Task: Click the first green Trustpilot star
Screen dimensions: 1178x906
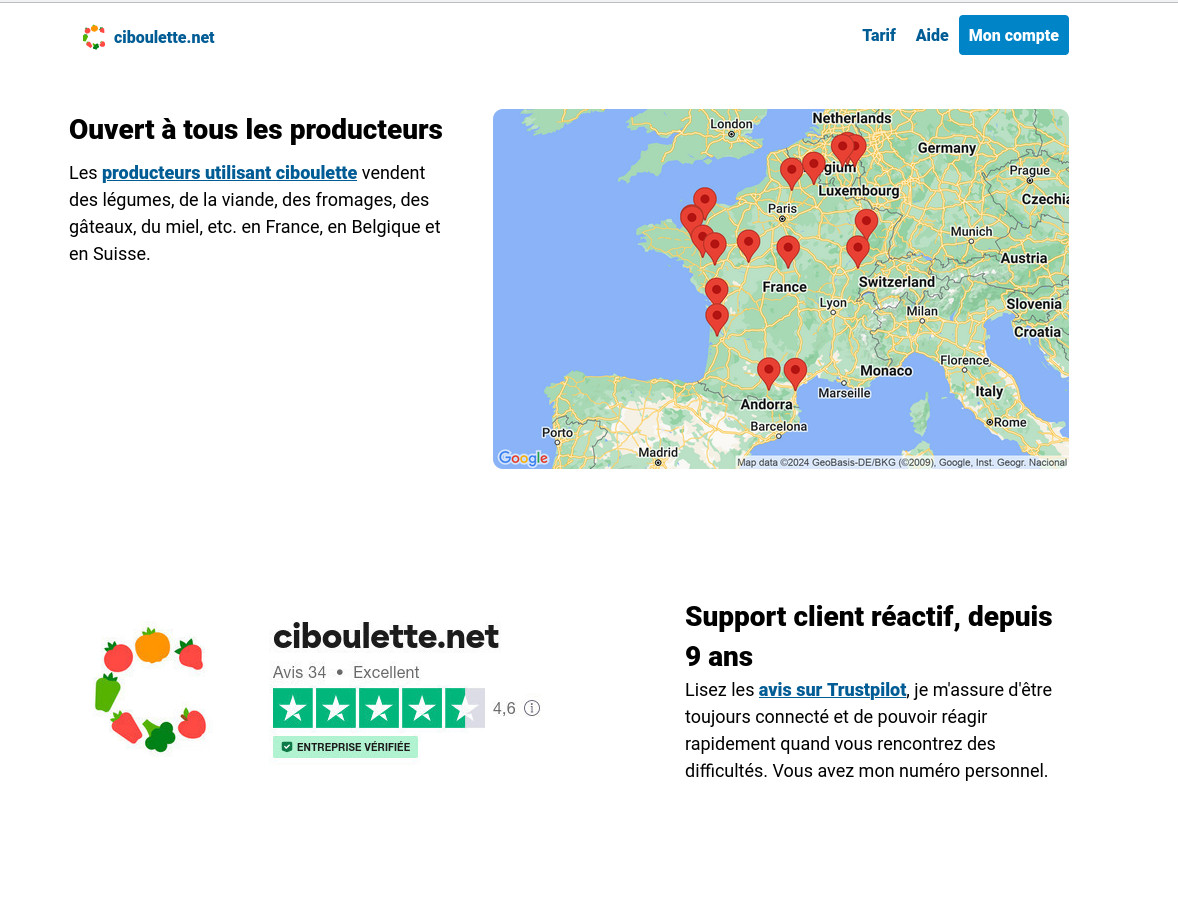Action: tap(293, 708)
